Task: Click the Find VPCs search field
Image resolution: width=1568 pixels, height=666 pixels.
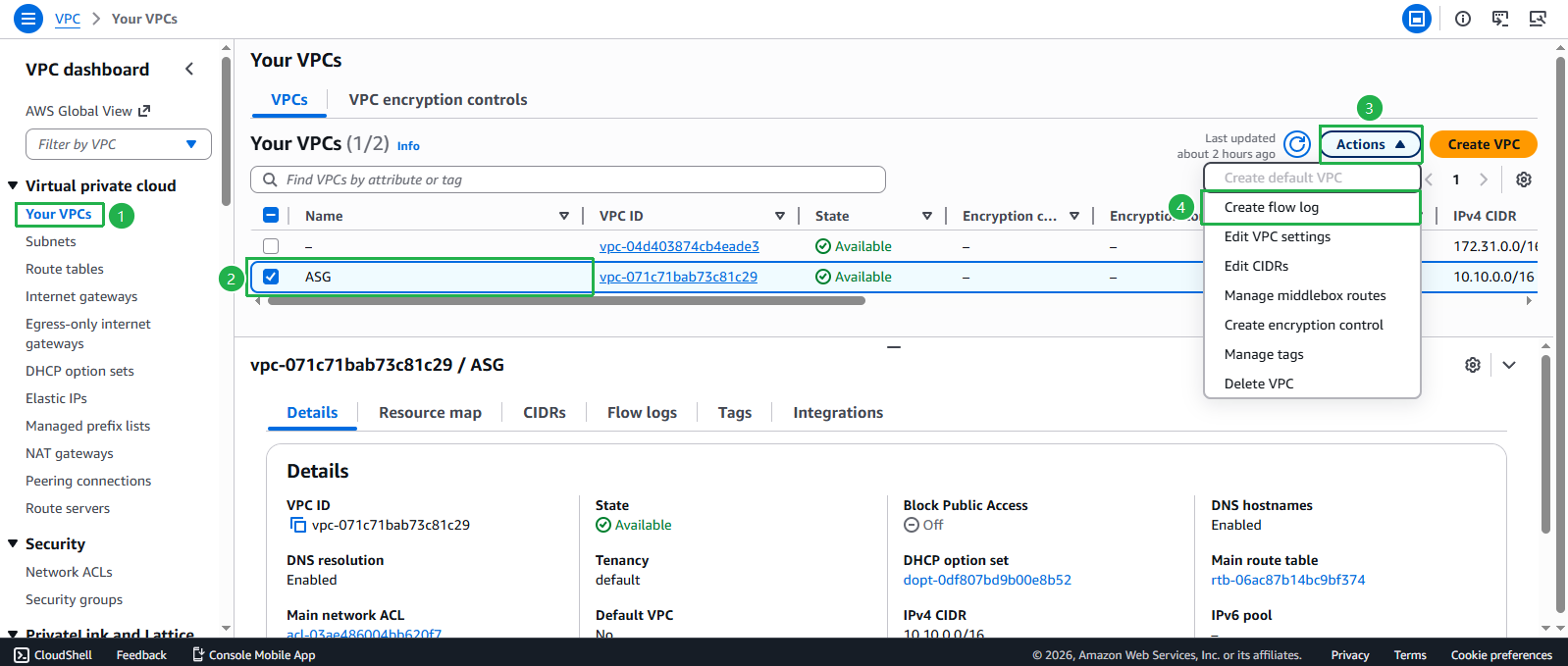Action: click(568, 179)
